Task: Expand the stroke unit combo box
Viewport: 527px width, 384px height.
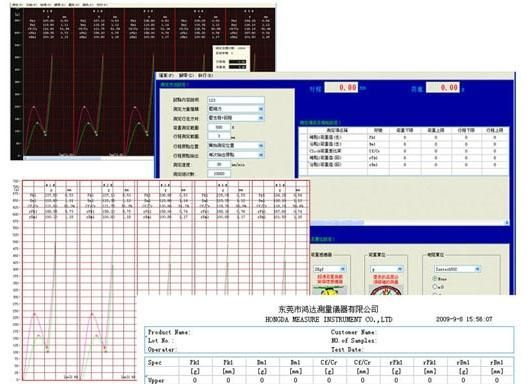Action: click(457, 269)
